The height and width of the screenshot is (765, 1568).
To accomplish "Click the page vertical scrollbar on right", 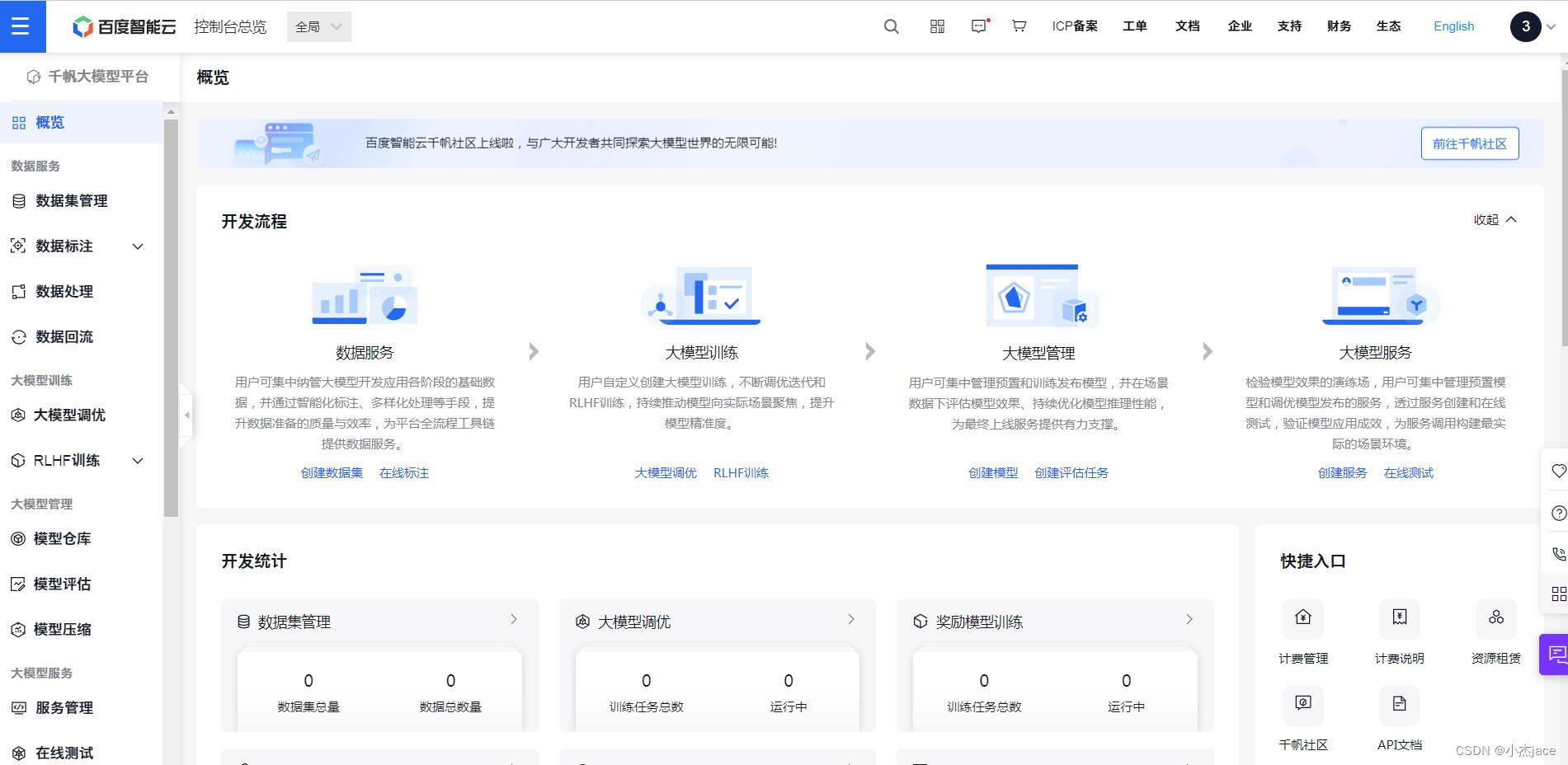I will click(x=1564, y=206).
